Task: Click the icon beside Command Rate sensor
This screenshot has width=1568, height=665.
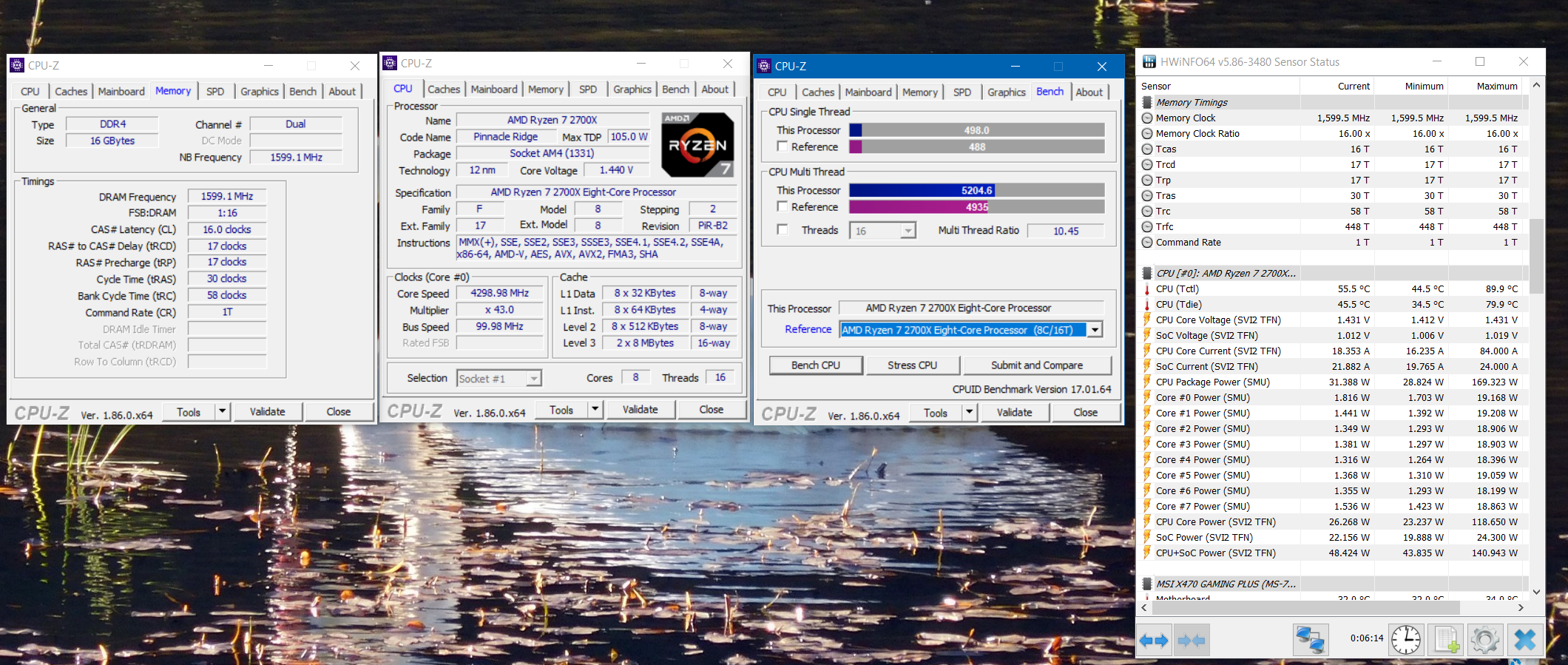Action: [x=1147, y=242]
